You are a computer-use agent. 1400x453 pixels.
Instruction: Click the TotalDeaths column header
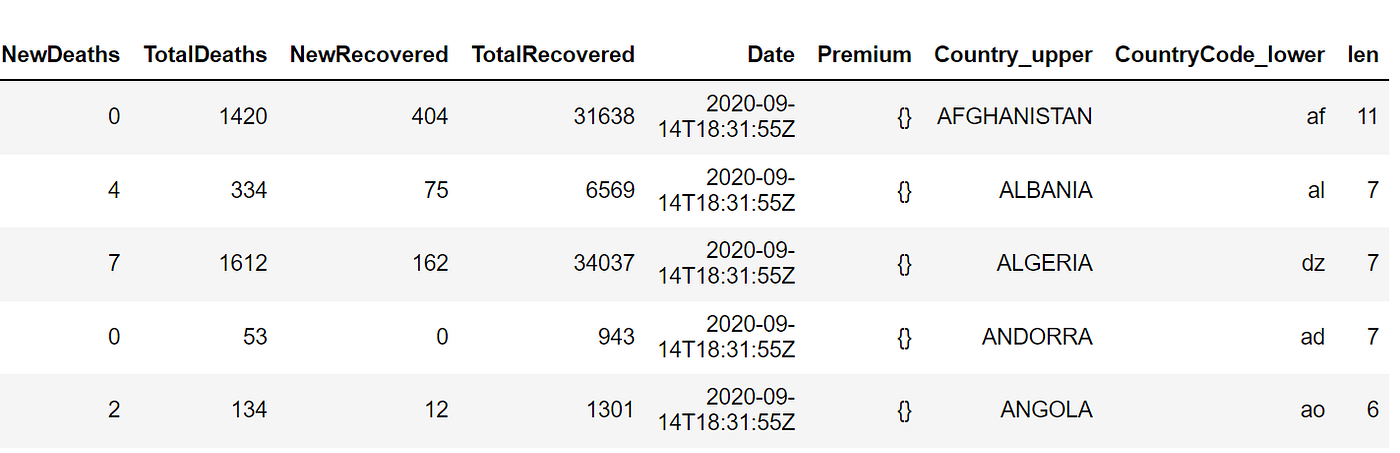pyautogui.click(x=205, y=55)
